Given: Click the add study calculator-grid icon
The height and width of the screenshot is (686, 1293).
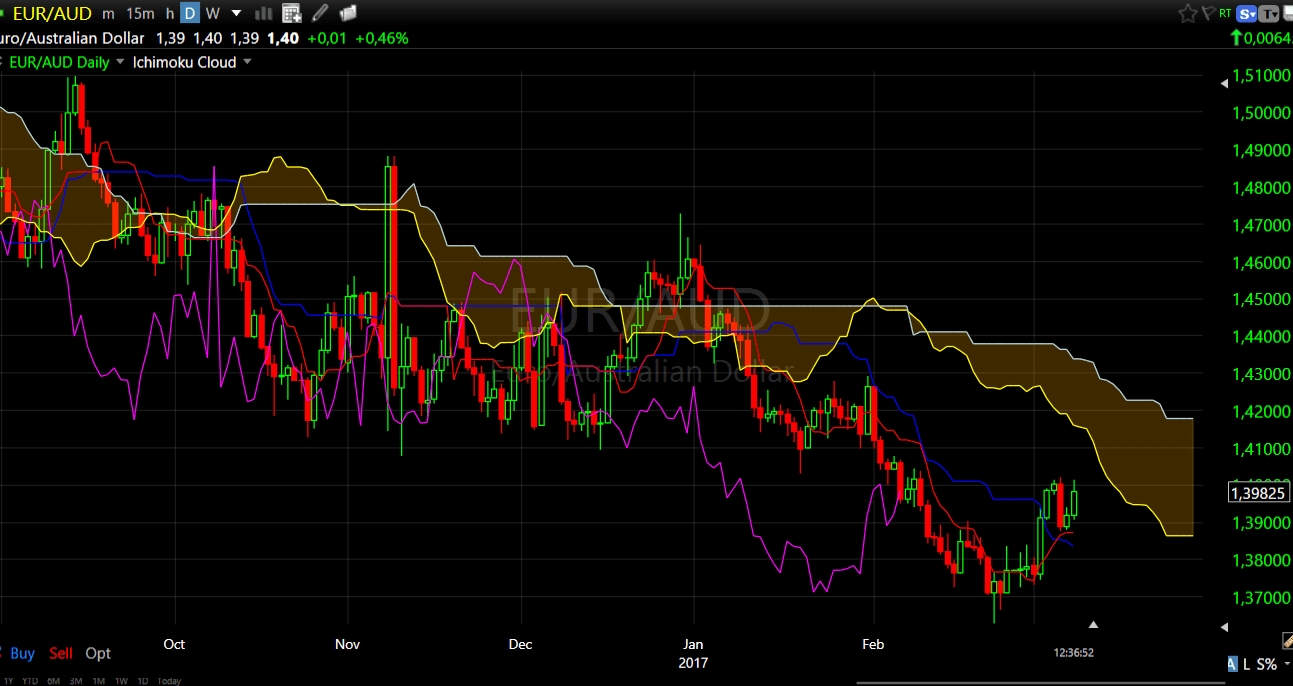Looking at the screenshot, I should point(292,14).
